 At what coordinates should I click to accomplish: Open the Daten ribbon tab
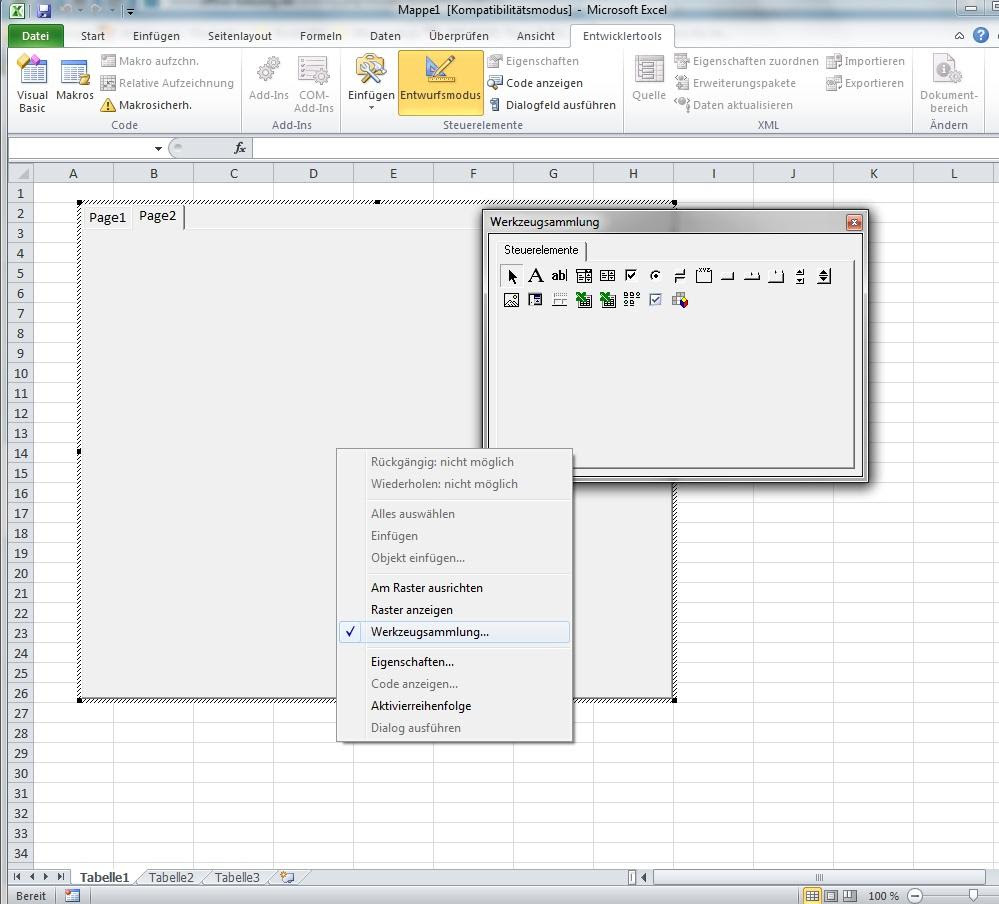tap(385, 36)
